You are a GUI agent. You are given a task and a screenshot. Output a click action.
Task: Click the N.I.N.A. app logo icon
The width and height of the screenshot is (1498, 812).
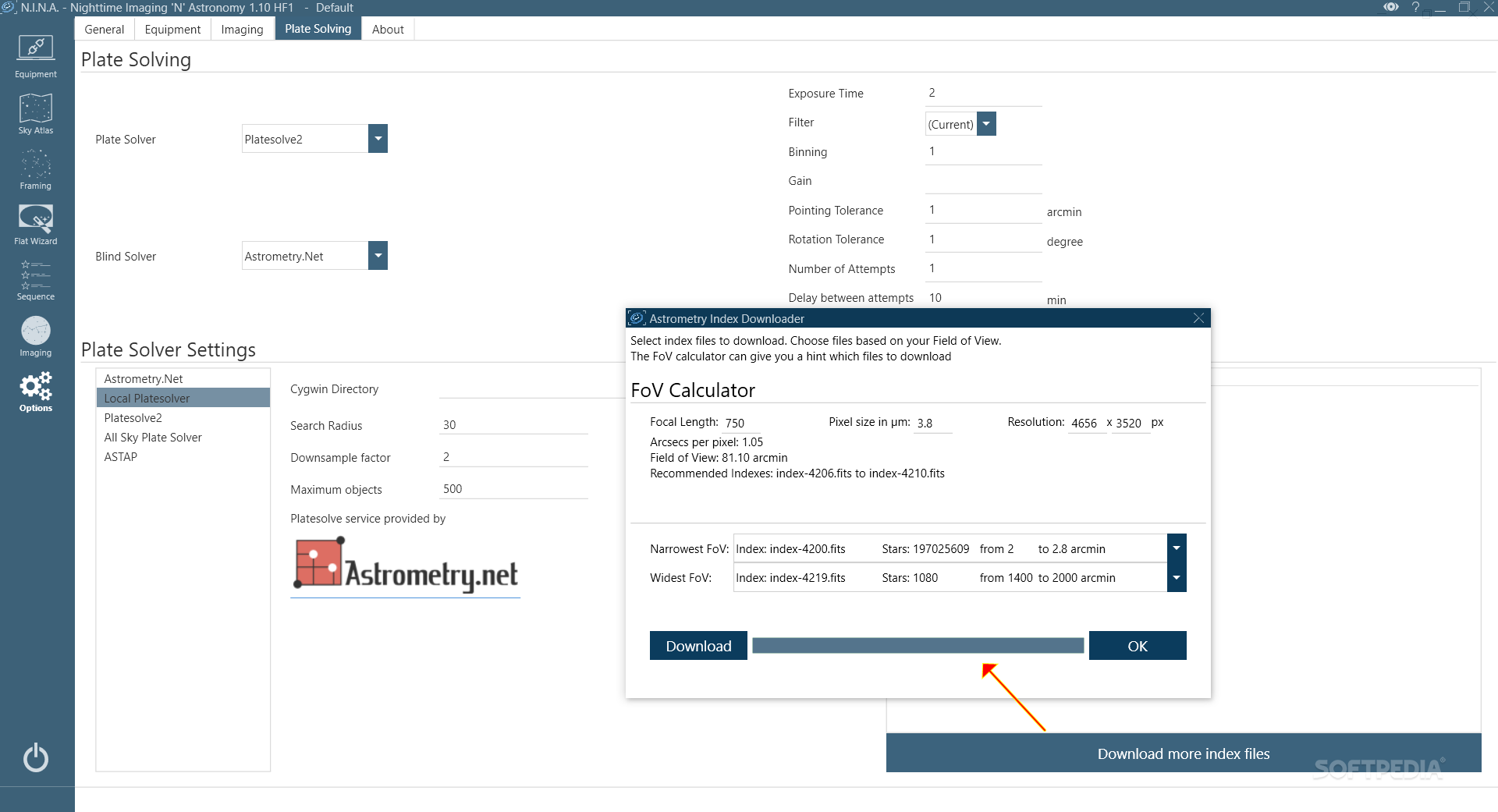[9, 7]
